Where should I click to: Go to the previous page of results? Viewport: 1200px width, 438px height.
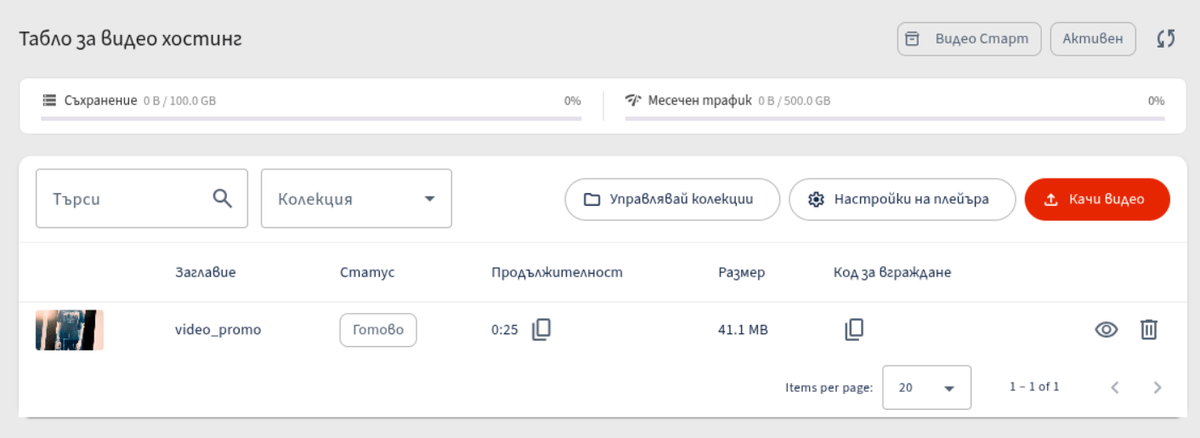pos(1115,387)
